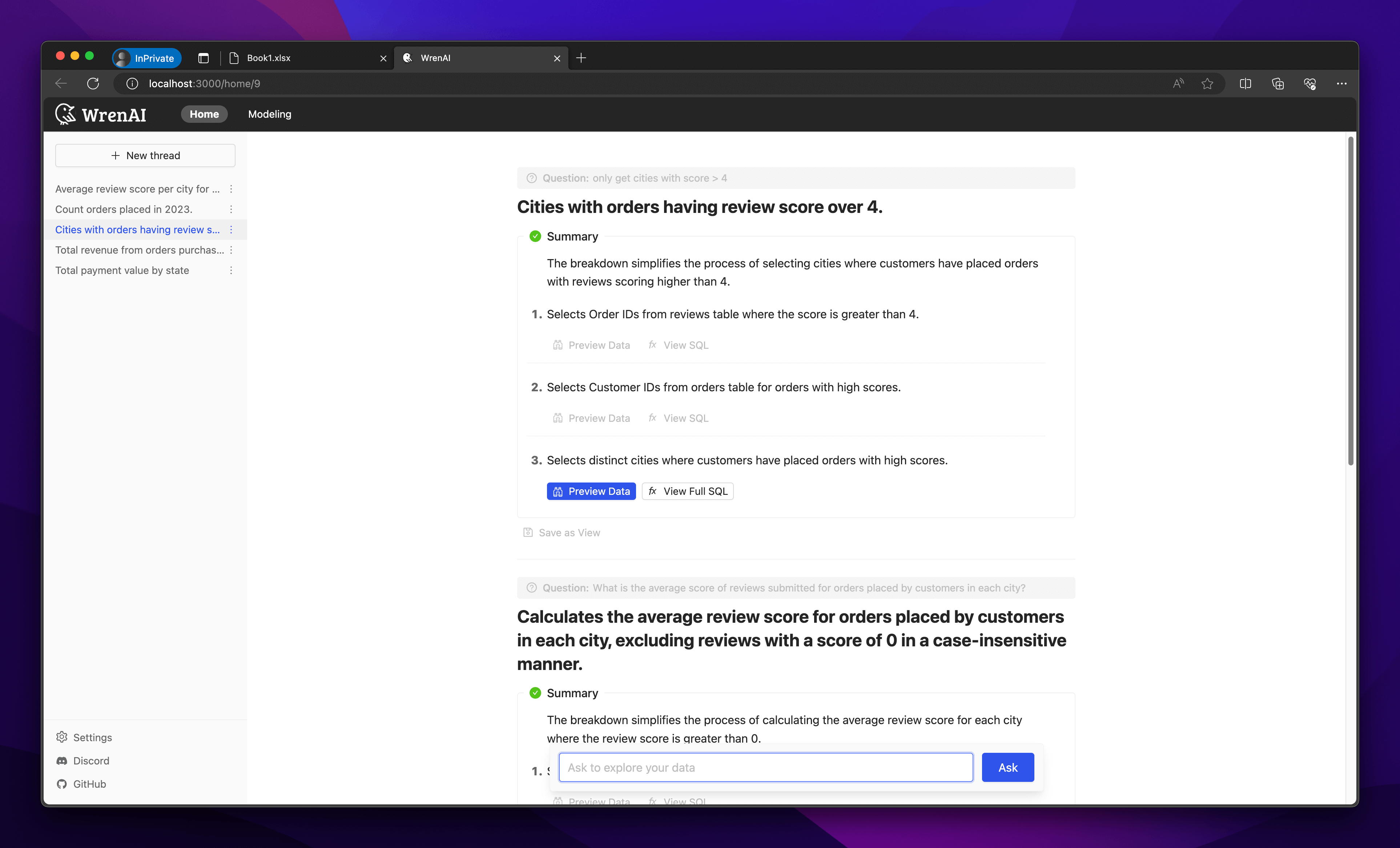Click the Ask to explore your data field
The width and height of the screenshot is (1400, 848).
pyautogui.click(x=766, y=768)
